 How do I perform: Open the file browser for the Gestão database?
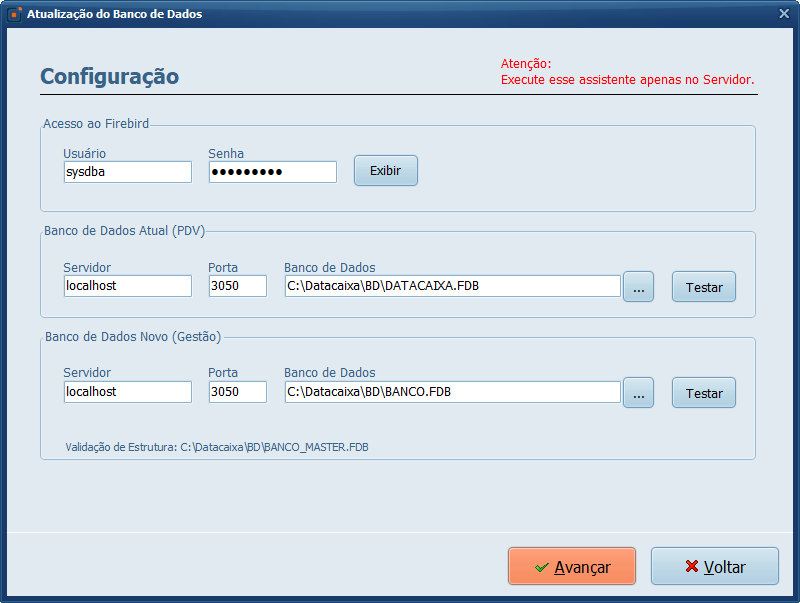pyautogui.click(x=638, y=393)
